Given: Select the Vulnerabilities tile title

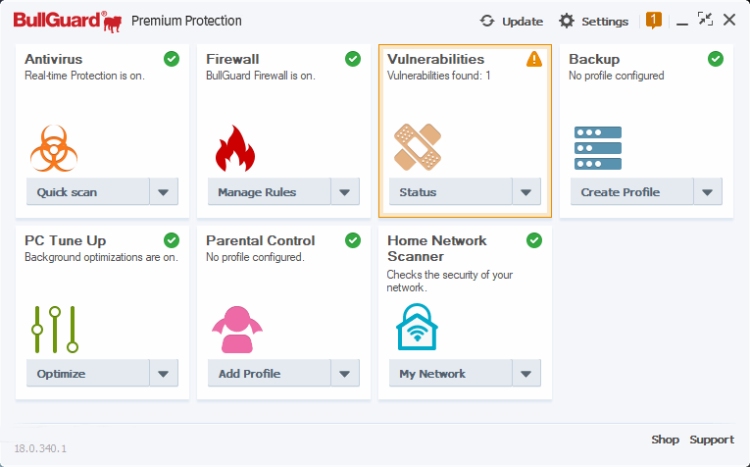Looking at the screenshot, I should pos(436,59).
